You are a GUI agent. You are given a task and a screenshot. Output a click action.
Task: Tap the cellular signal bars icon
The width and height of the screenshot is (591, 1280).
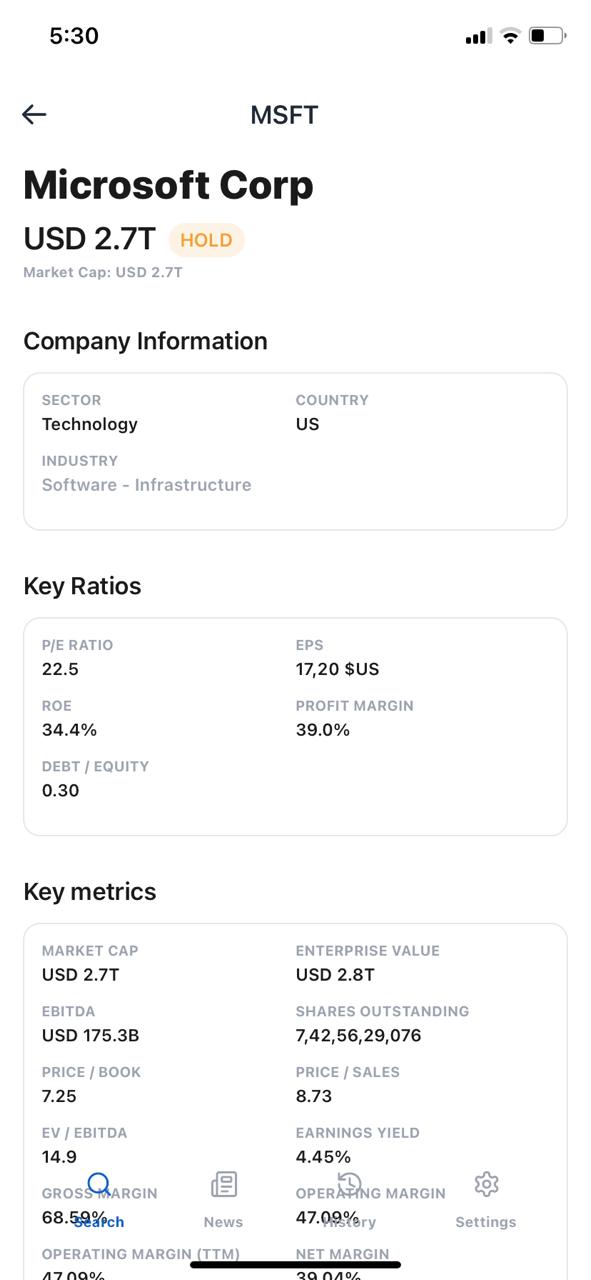click(477, 35)
